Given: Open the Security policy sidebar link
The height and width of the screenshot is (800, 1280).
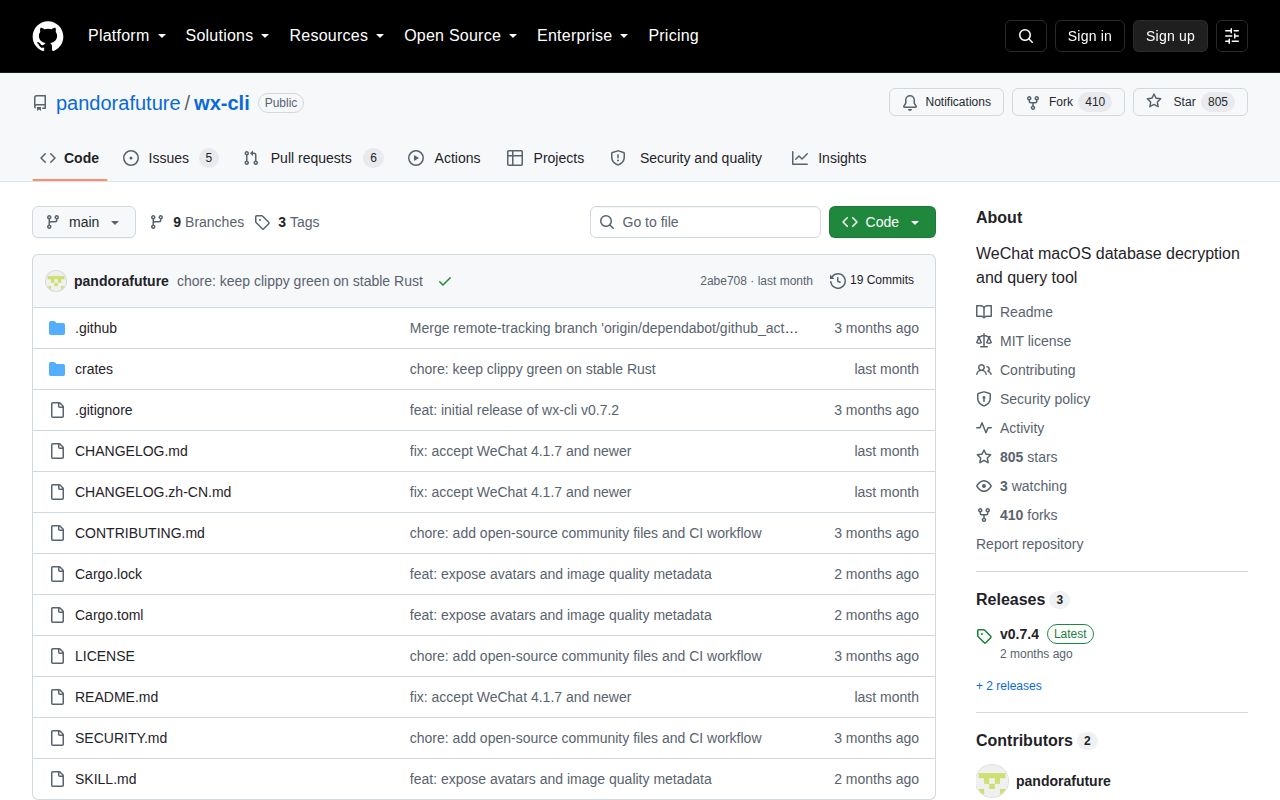Looking at the screenshot, I should coord(1033,399).
